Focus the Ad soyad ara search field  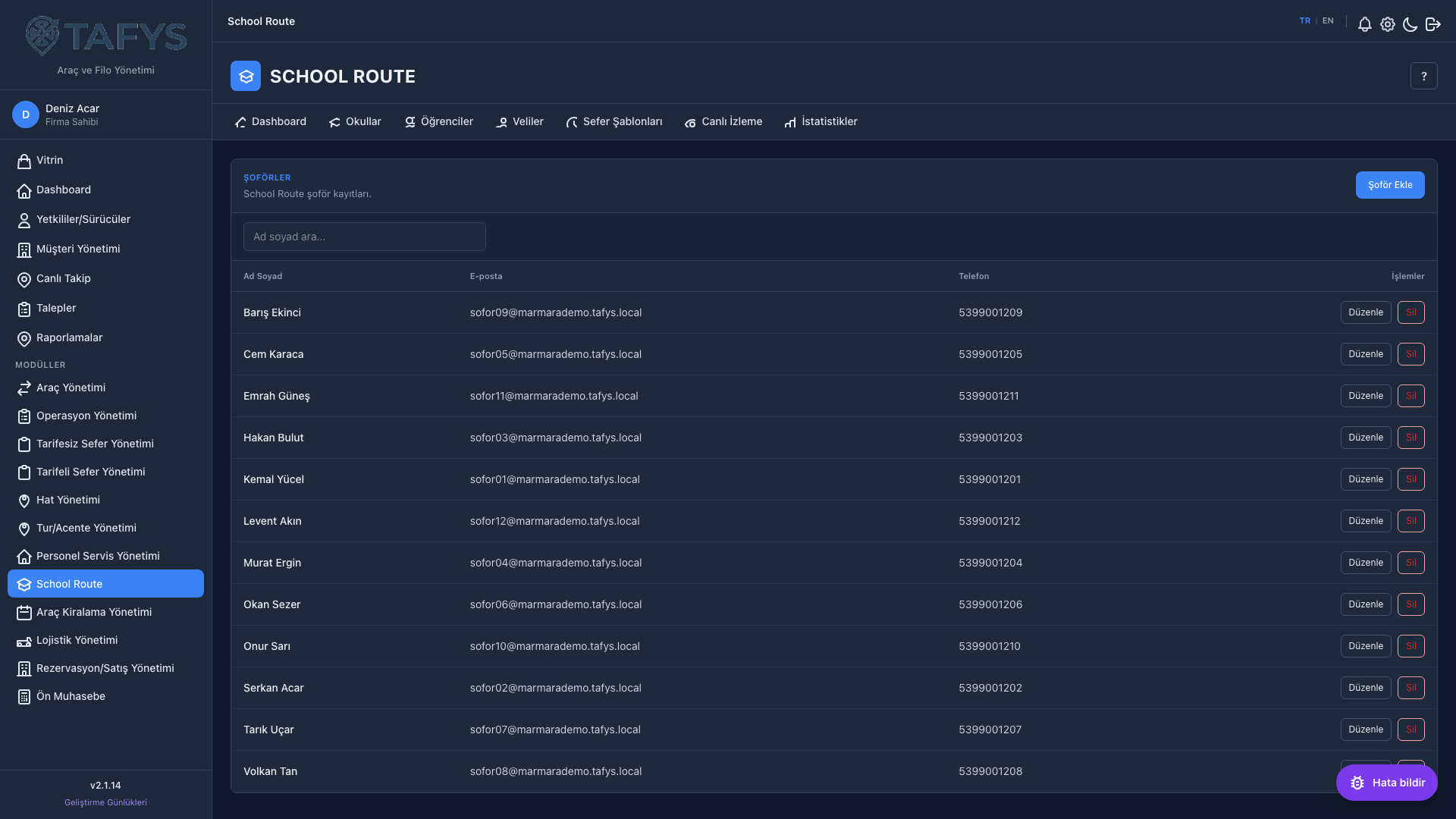(365, 237)
